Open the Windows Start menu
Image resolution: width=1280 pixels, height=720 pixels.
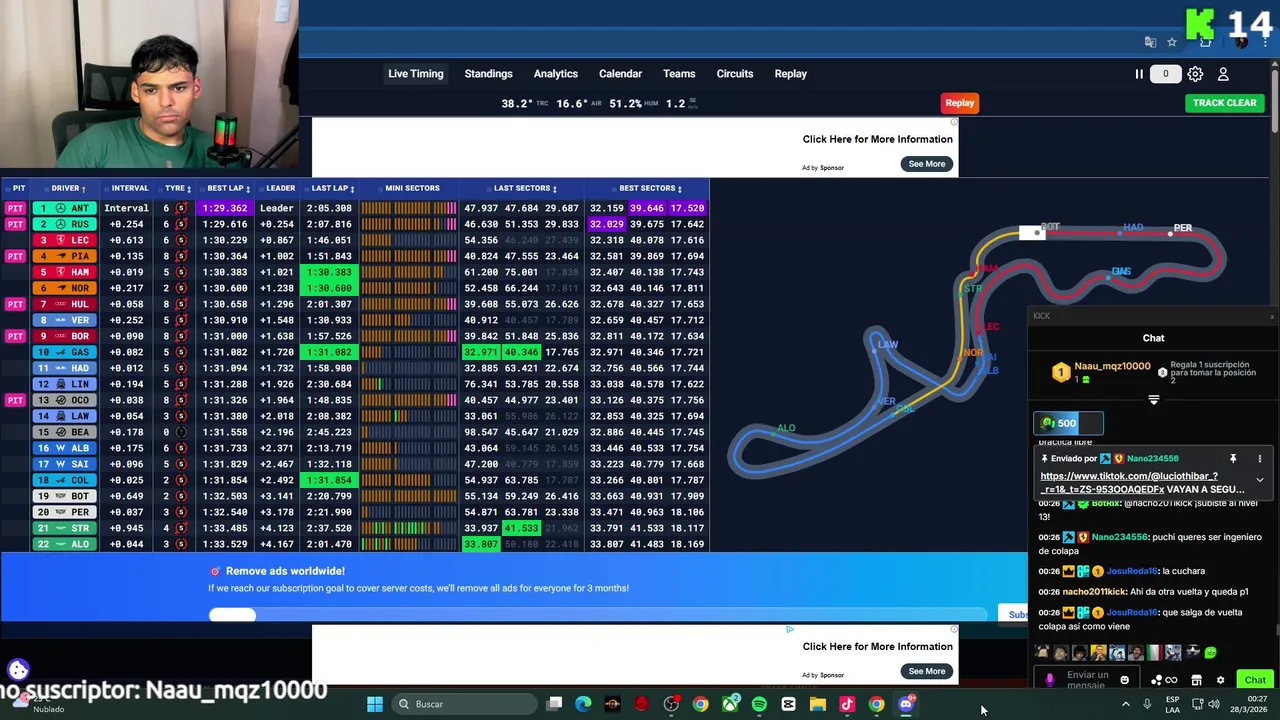pyautogui.click(x=374, y=704)
